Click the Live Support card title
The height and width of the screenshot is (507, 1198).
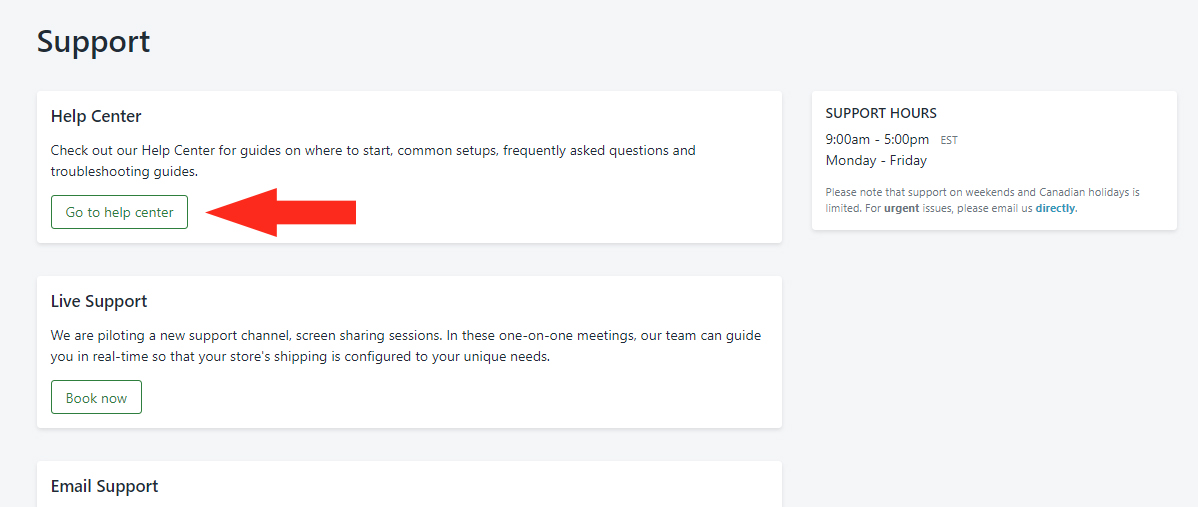(x=99, y=301)
